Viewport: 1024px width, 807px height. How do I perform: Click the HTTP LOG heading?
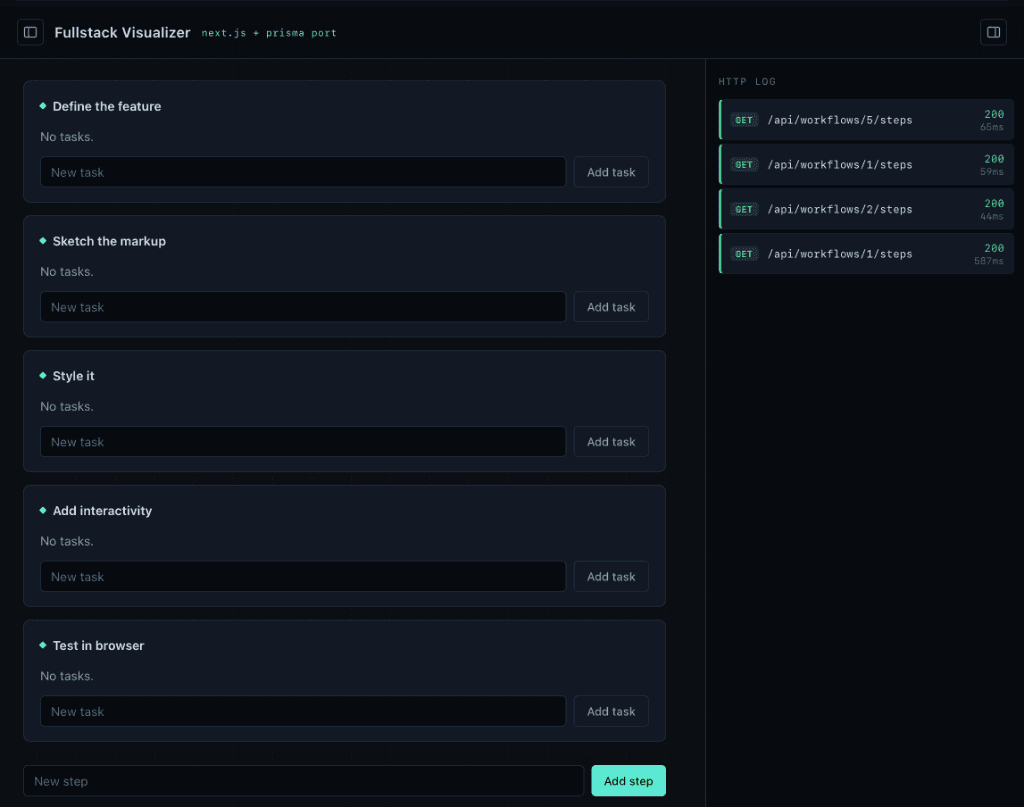click(x=746, y=82)
